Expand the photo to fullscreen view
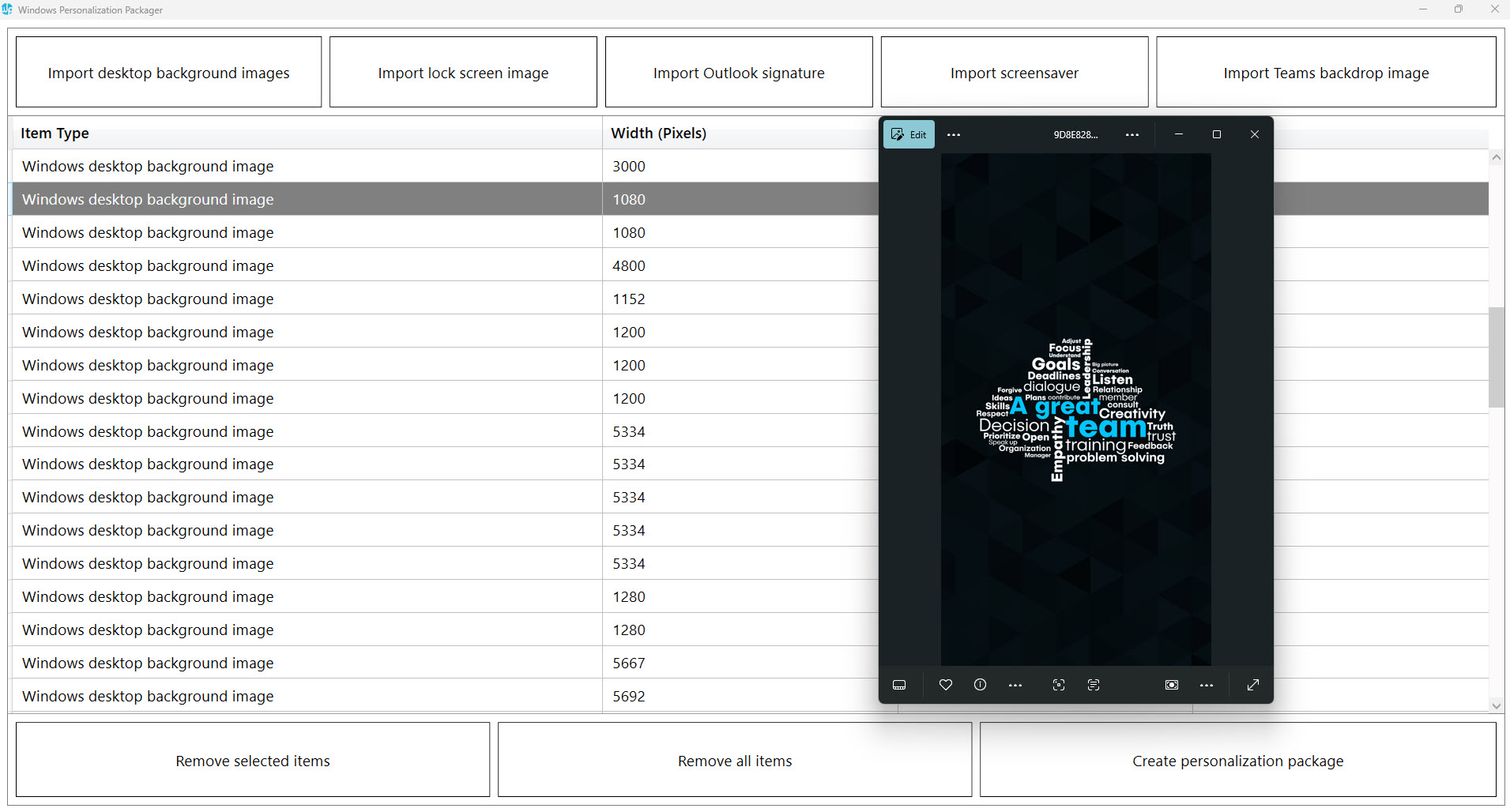The width and height of the screenshot is (1510, 812). 1252,685
